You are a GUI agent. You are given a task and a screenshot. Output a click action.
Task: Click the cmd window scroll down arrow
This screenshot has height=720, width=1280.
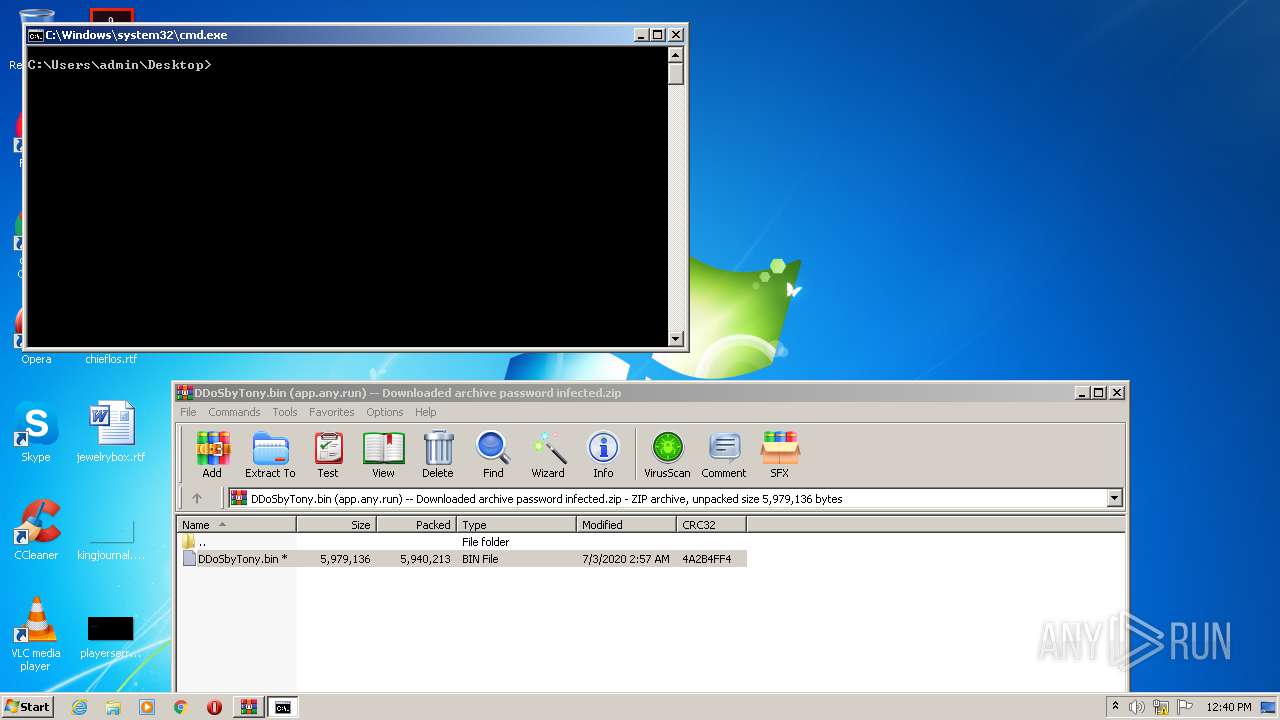(x=676, y=339)
